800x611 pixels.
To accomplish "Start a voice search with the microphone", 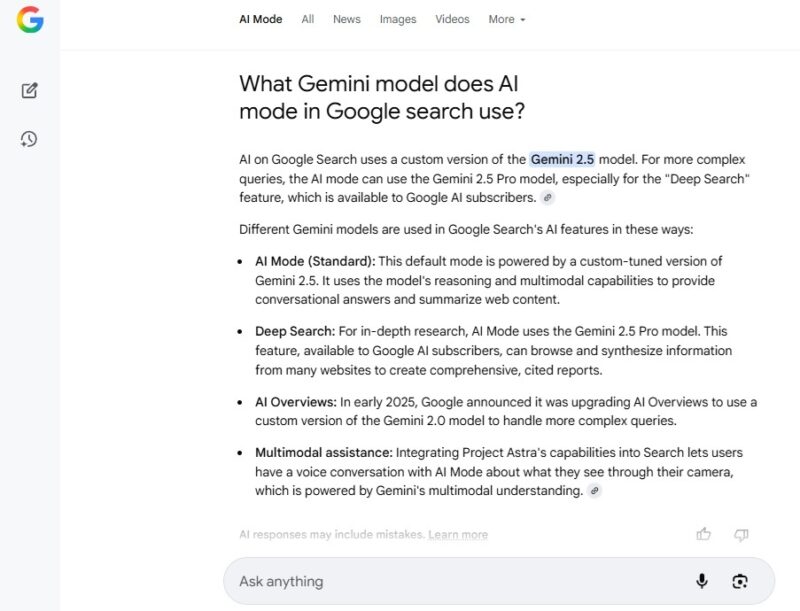I will pos(701,581).
